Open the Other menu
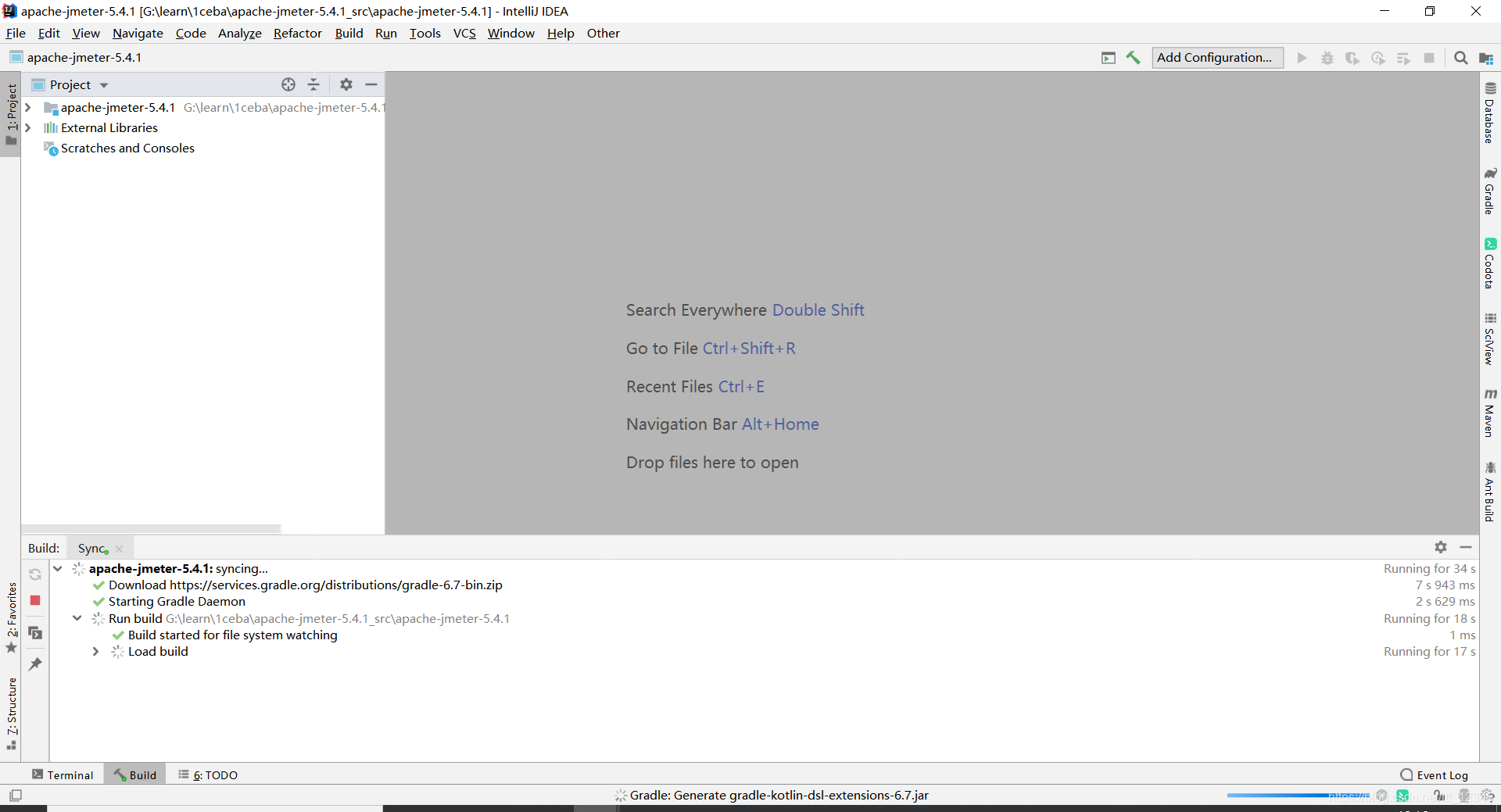Viewport: 1501px width, 812px height. pos(603,33)
